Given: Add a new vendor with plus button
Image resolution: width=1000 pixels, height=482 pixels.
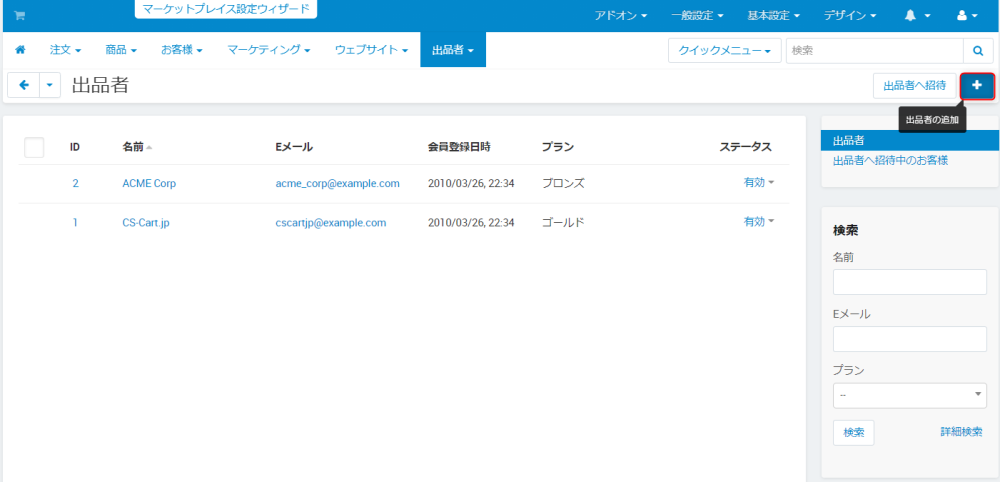Looking at the screenshot, I should pyautogui.click(x=977, y=86).
